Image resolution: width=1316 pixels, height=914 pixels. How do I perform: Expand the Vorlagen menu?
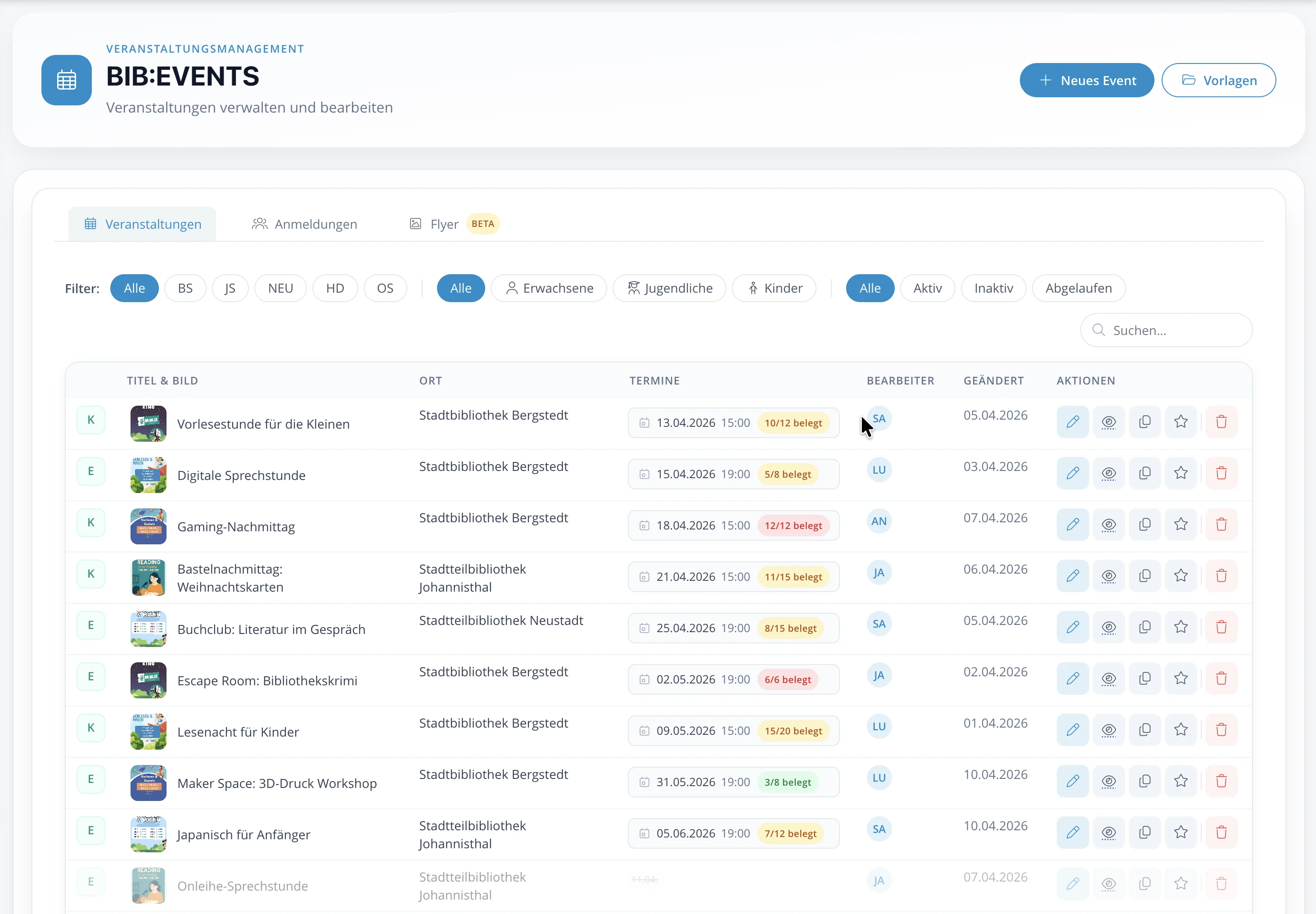point(1218,80)
